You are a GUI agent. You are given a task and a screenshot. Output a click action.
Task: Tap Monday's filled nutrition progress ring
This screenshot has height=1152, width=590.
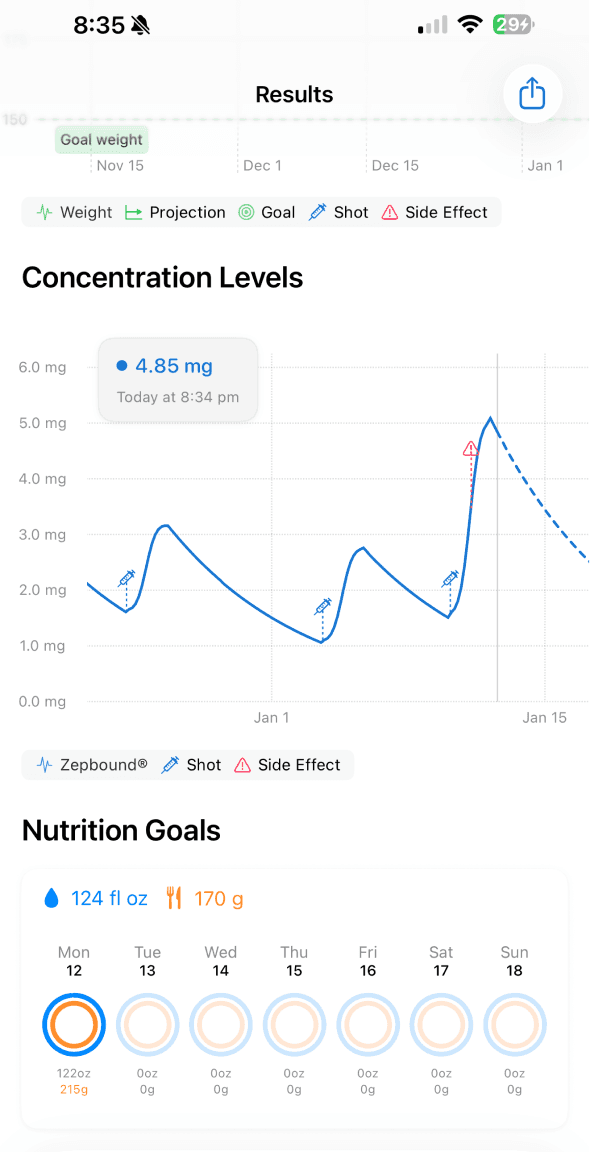click(x=74, y=1024)
